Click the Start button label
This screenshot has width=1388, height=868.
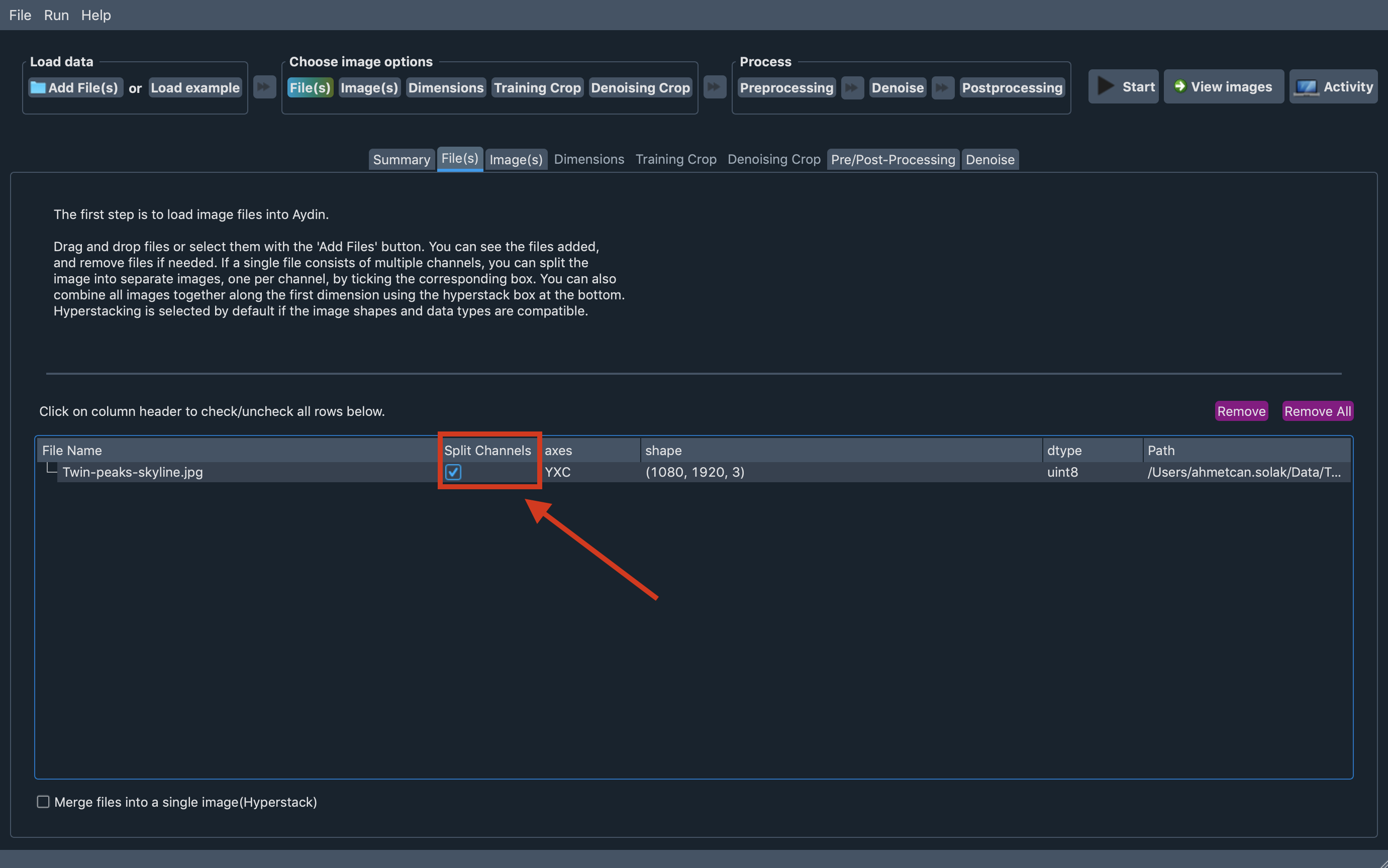coord(1138,87)
